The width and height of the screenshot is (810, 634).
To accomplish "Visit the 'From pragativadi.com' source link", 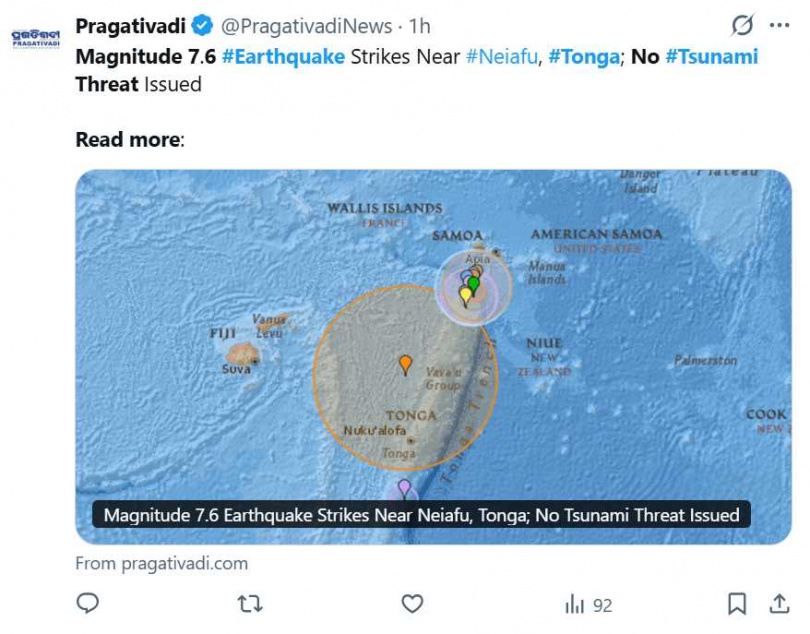I will (x=162, y=563).
